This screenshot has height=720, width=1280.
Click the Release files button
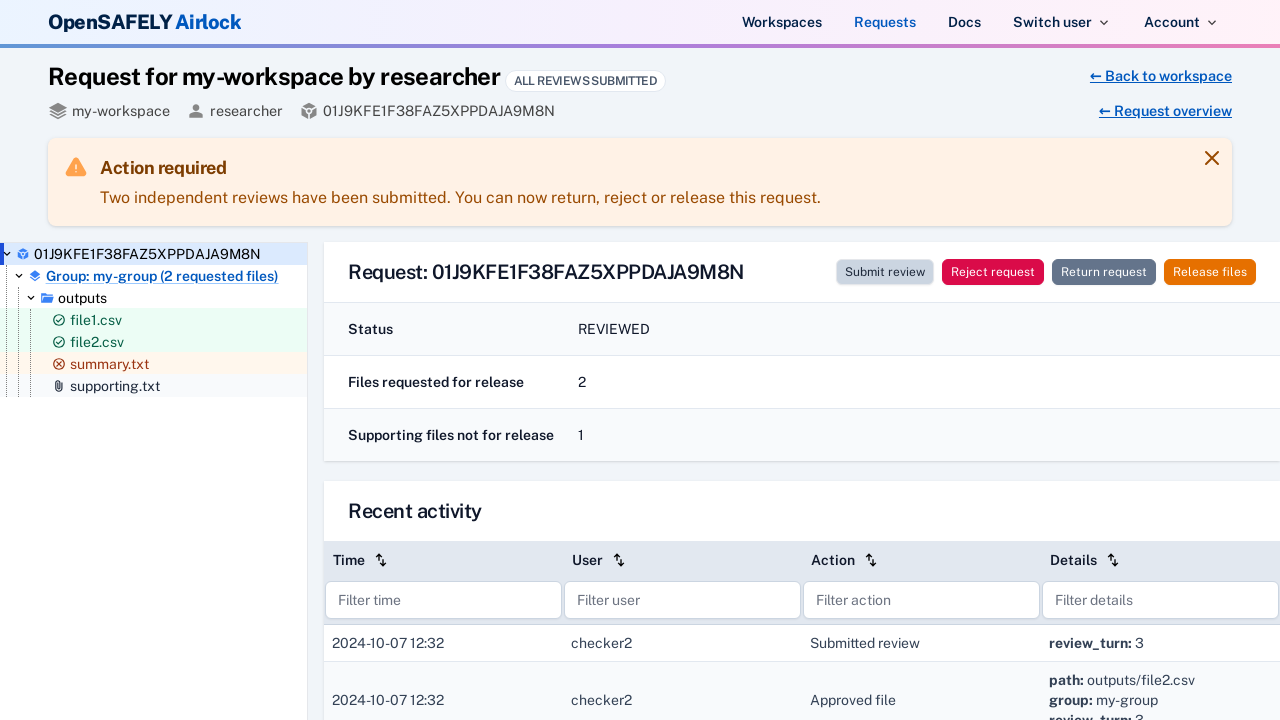(x=1209, y=272)
